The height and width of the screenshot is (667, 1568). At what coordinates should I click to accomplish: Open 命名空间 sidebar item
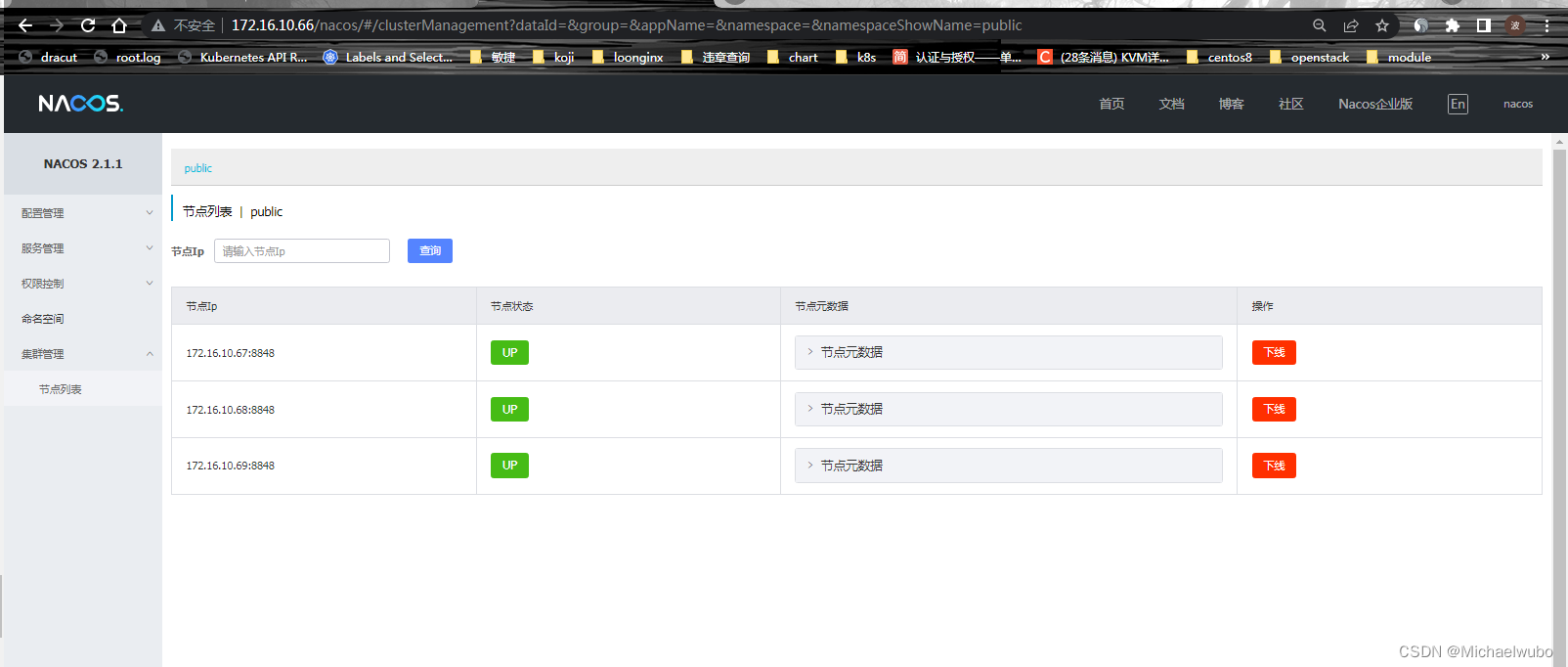(83, 319)
